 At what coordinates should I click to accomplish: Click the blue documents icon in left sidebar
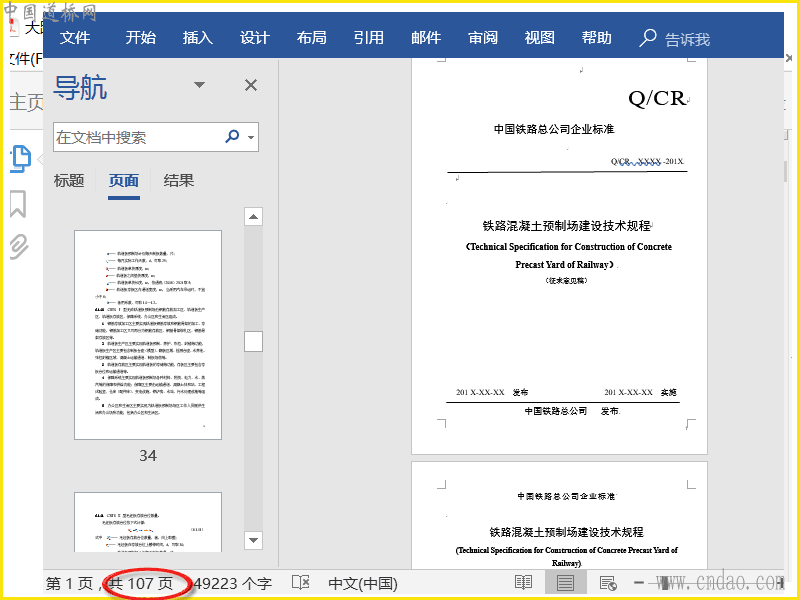pos(21,159)
